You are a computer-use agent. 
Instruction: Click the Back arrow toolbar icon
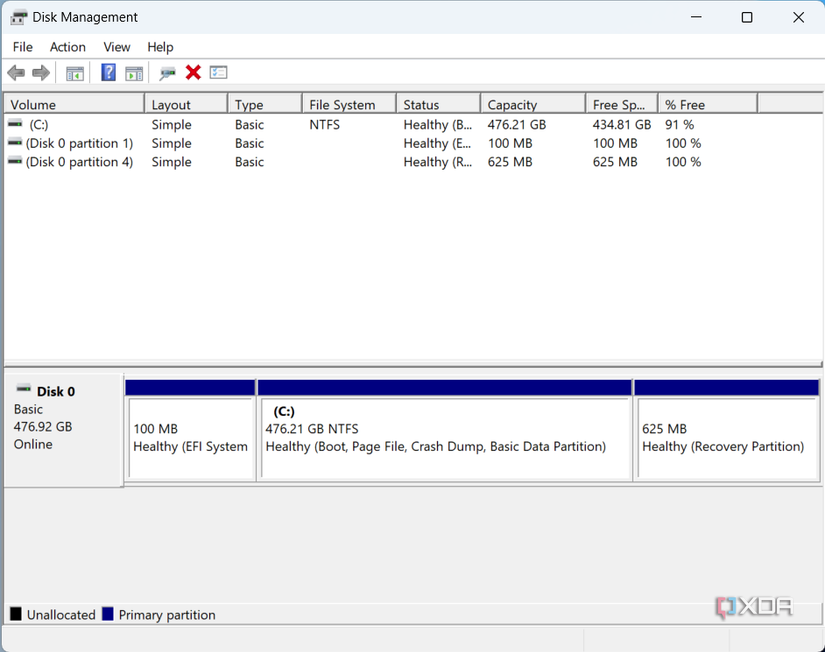point(16,73)
